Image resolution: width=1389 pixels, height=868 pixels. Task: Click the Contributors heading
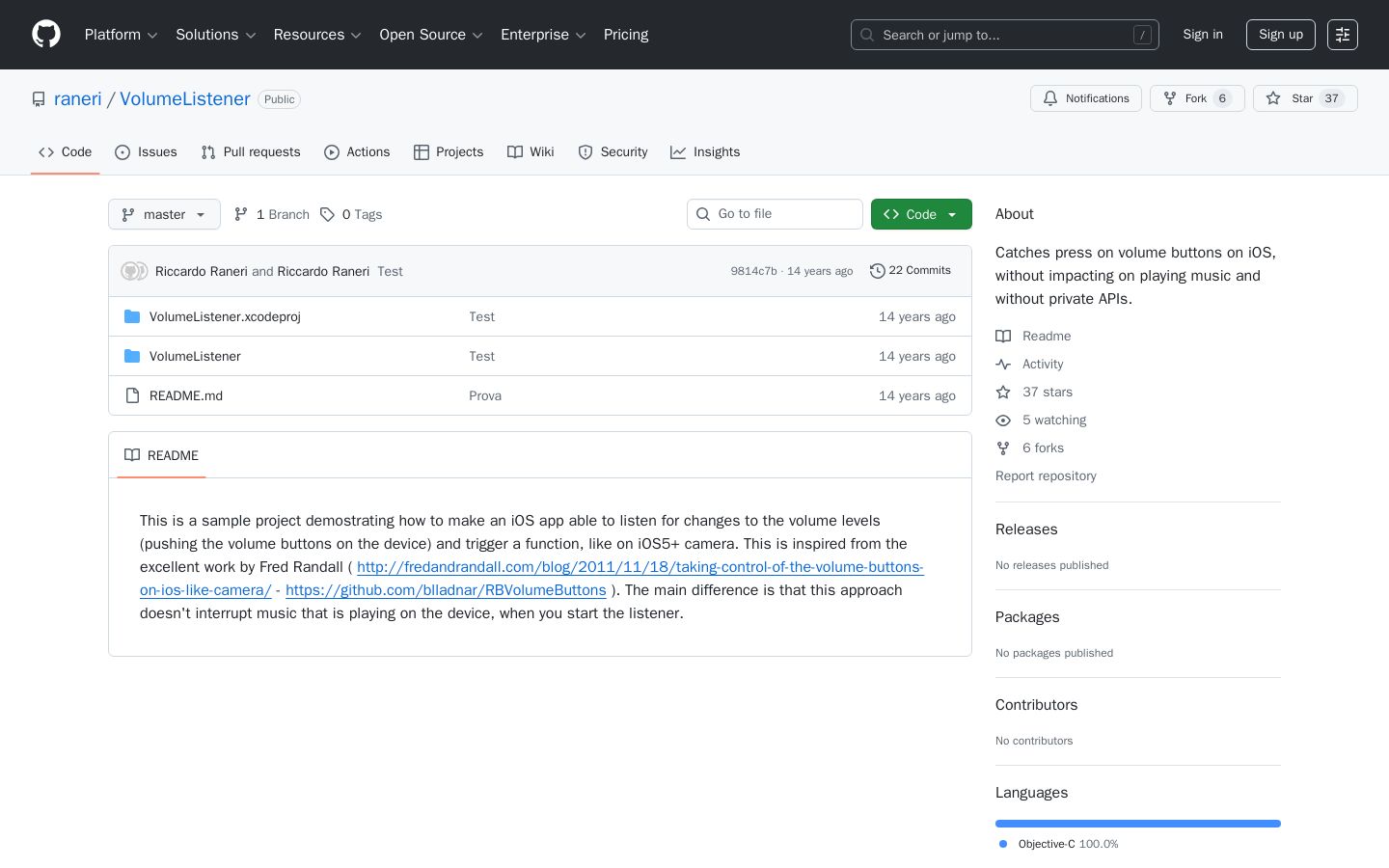(1037, 705)
